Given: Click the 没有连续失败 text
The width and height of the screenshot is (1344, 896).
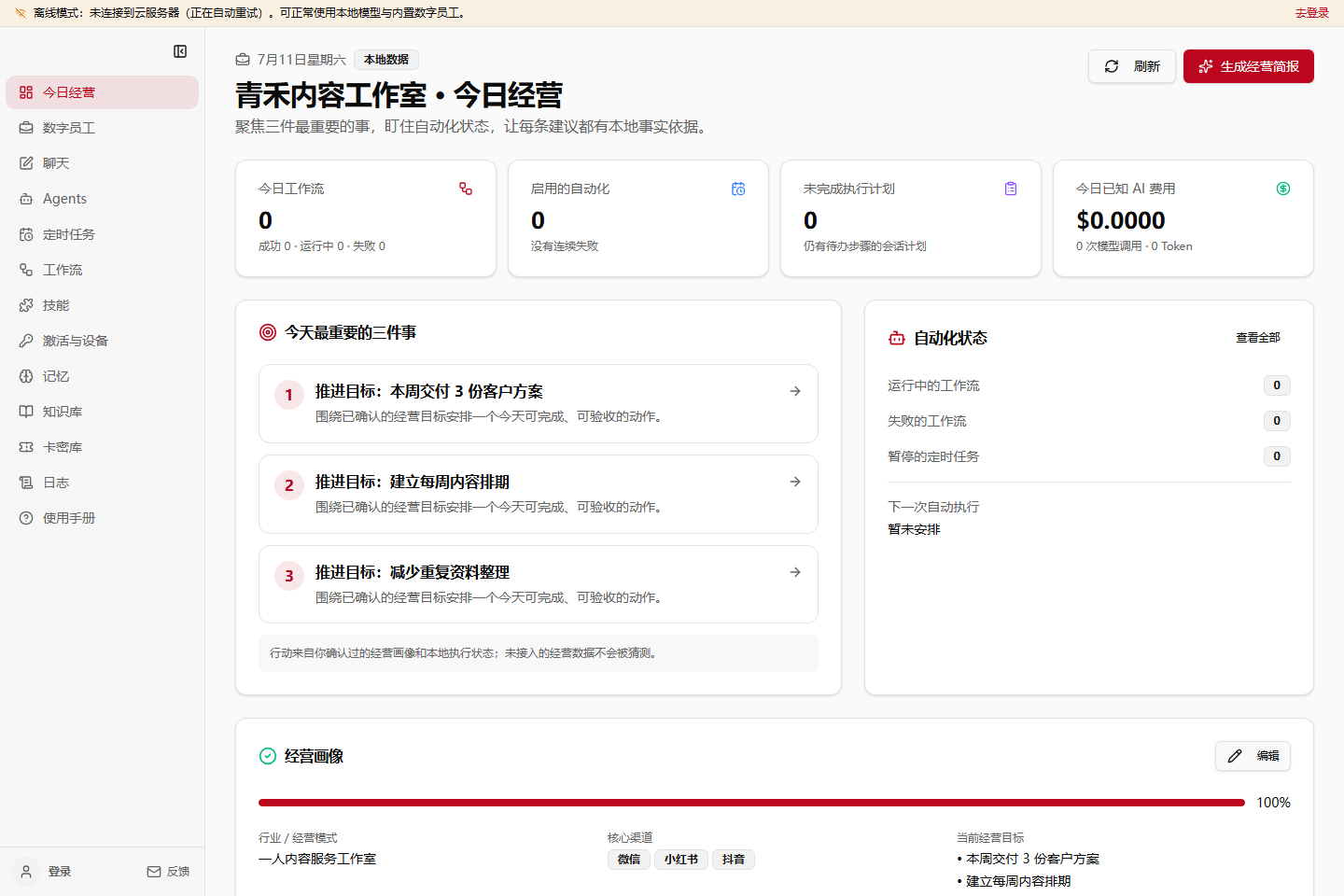Looking at the screenshot, I should pos(565,246).
